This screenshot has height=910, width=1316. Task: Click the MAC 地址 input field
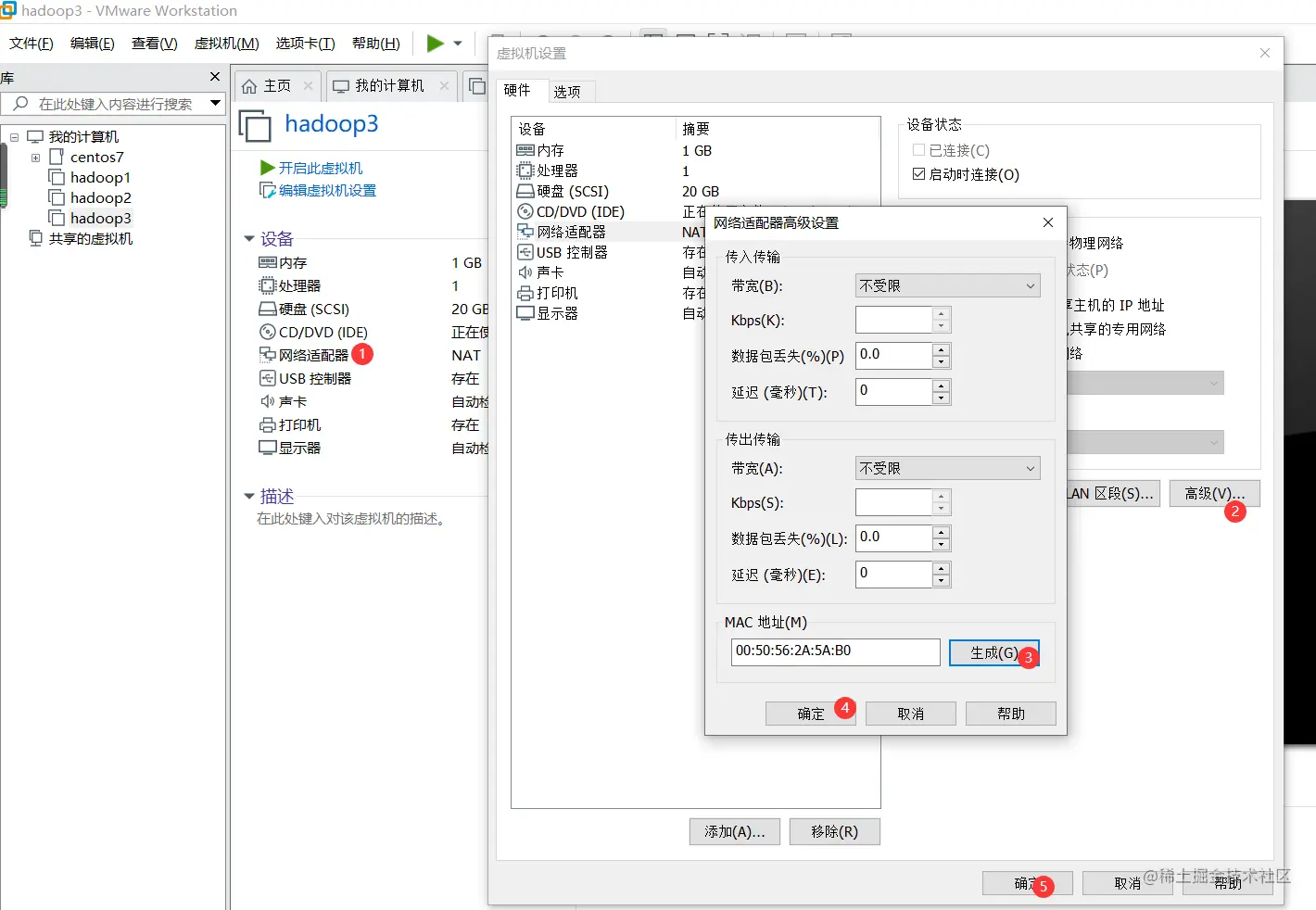click(835, 651)
